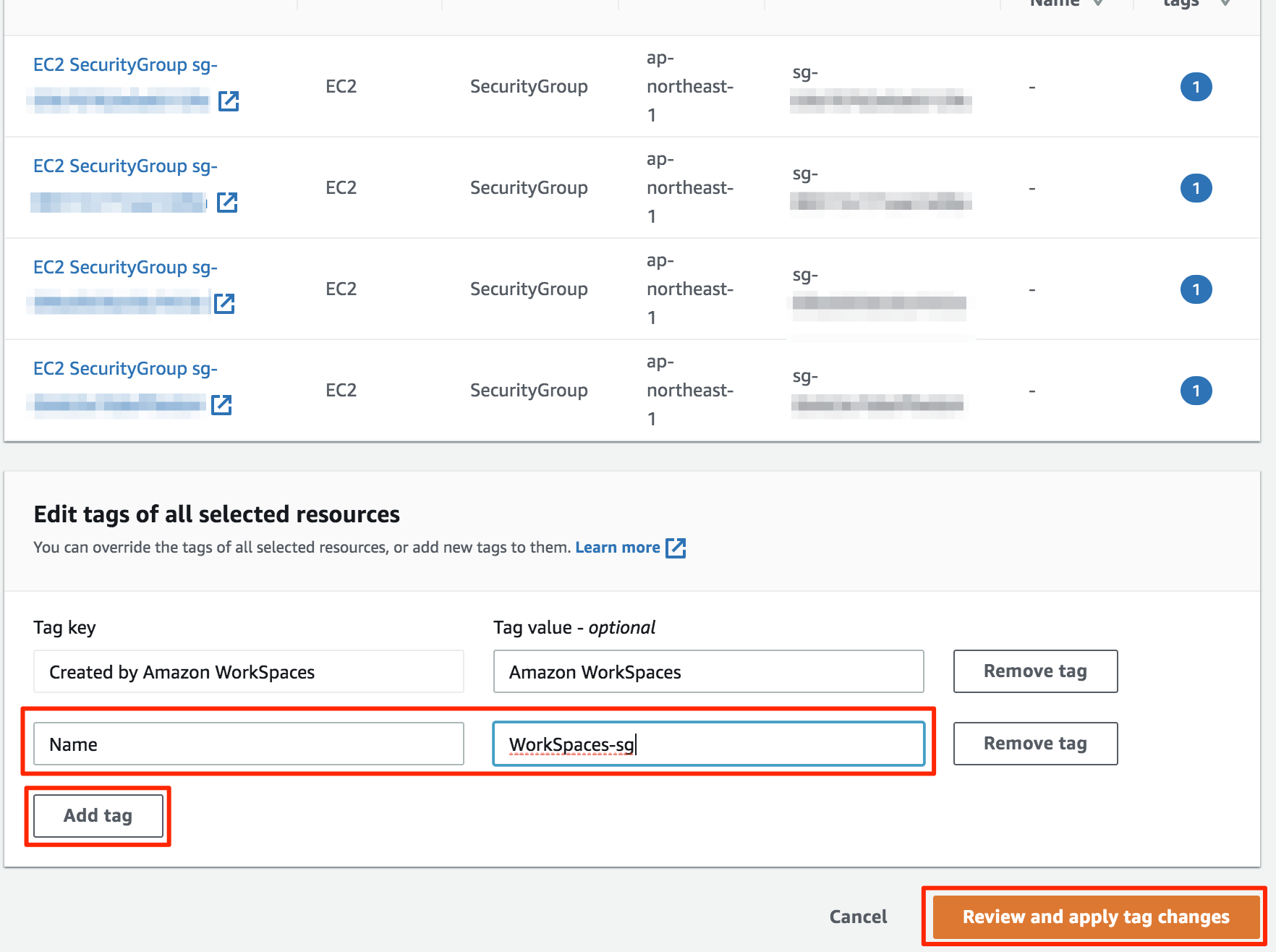Viewport: 1276px width, 952px height.
Task: Click the external link icon on second security group
Action: tap(227, 203)
